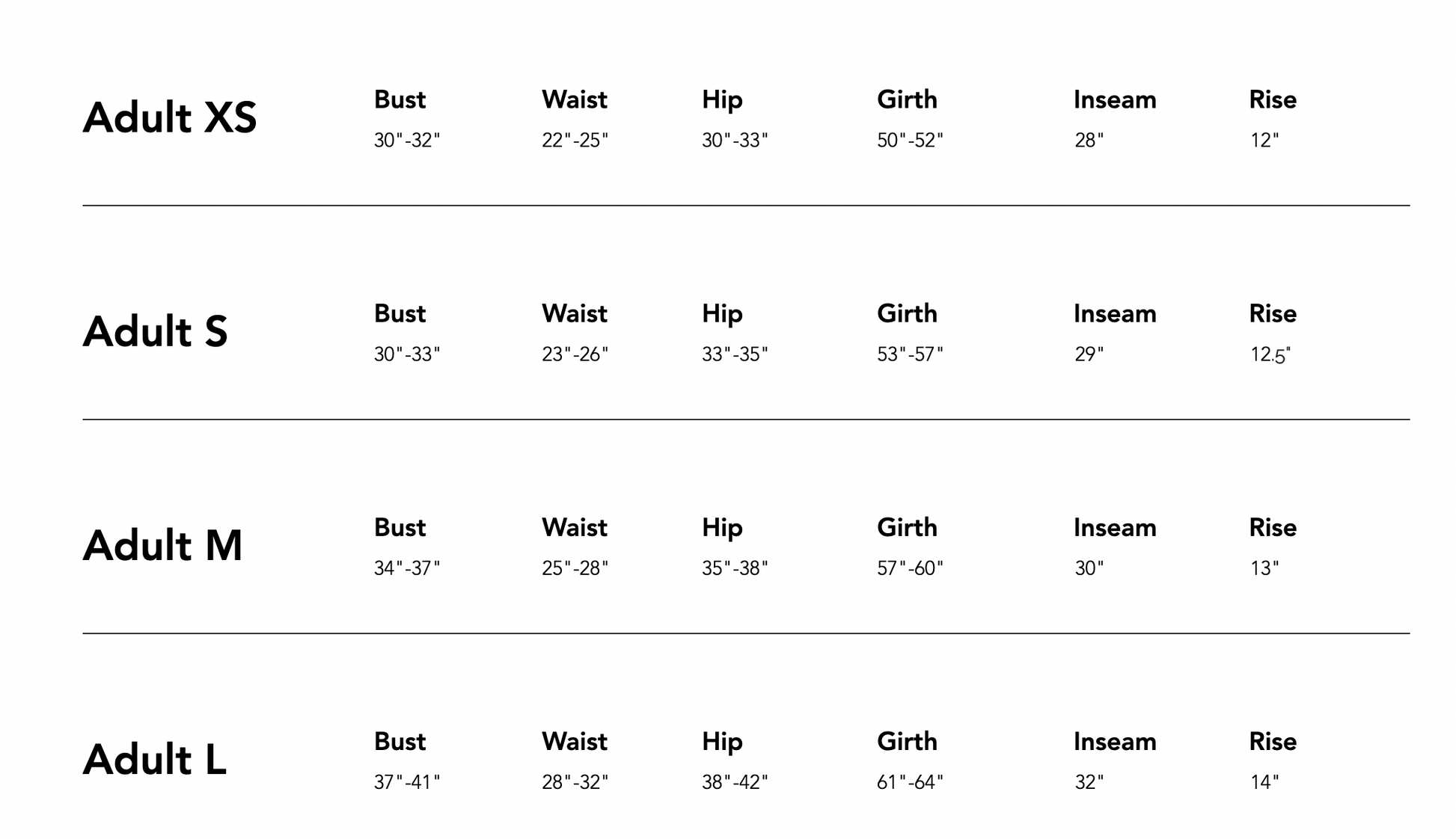Image resolution: width=1456 pixels, height=839 pixels.
Task: Click the Adult XS size heading
Action: pos(170,117)
